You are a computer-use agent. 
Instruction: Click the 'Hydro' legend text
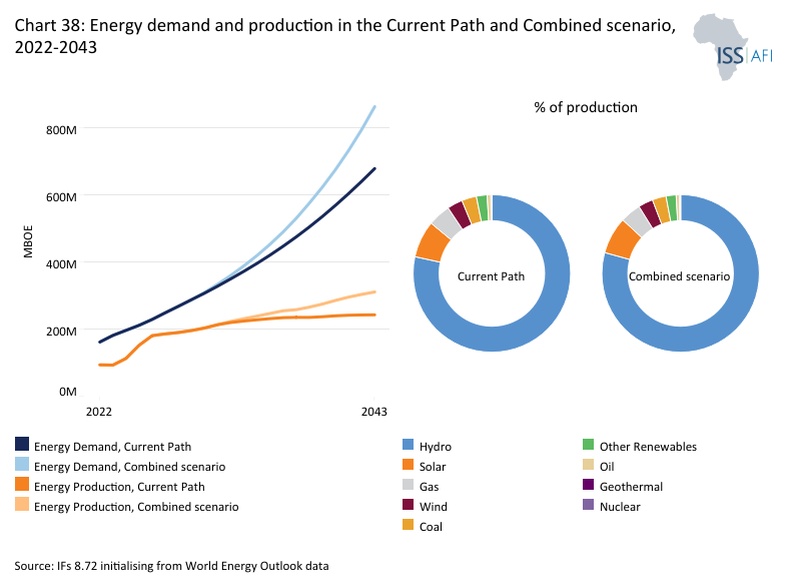(435, 447)
